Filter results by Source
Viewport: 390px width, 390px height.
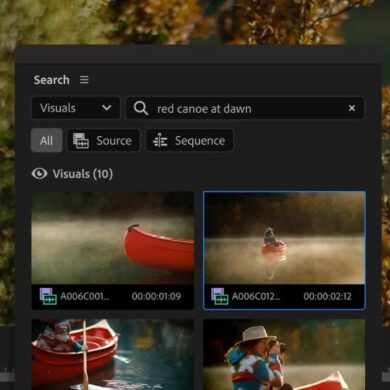tap(103, 141)
